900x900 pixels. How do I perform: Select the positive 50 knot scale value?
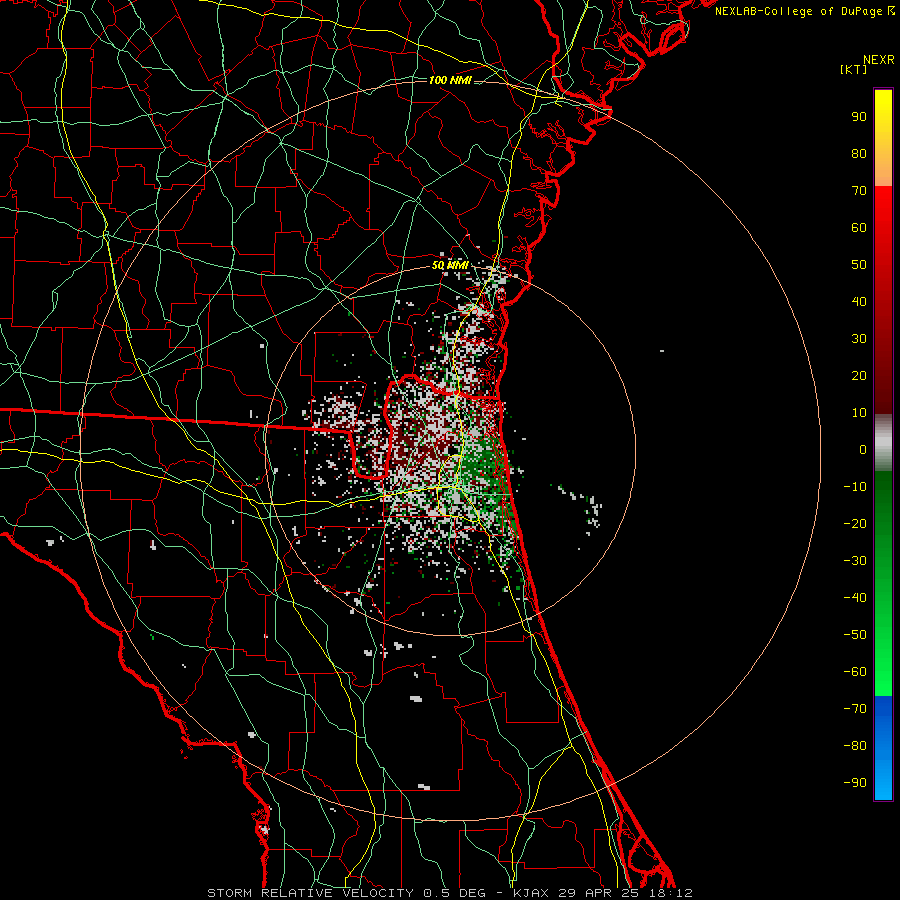click(859, 265)
